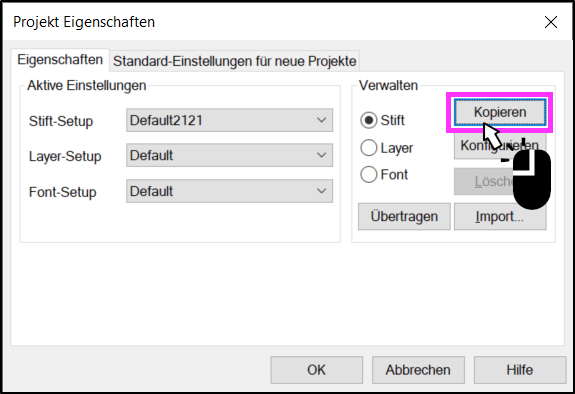
Task: Cancel with the Abbrechen button
Action: pyautogui.click(x=418, y=370)
